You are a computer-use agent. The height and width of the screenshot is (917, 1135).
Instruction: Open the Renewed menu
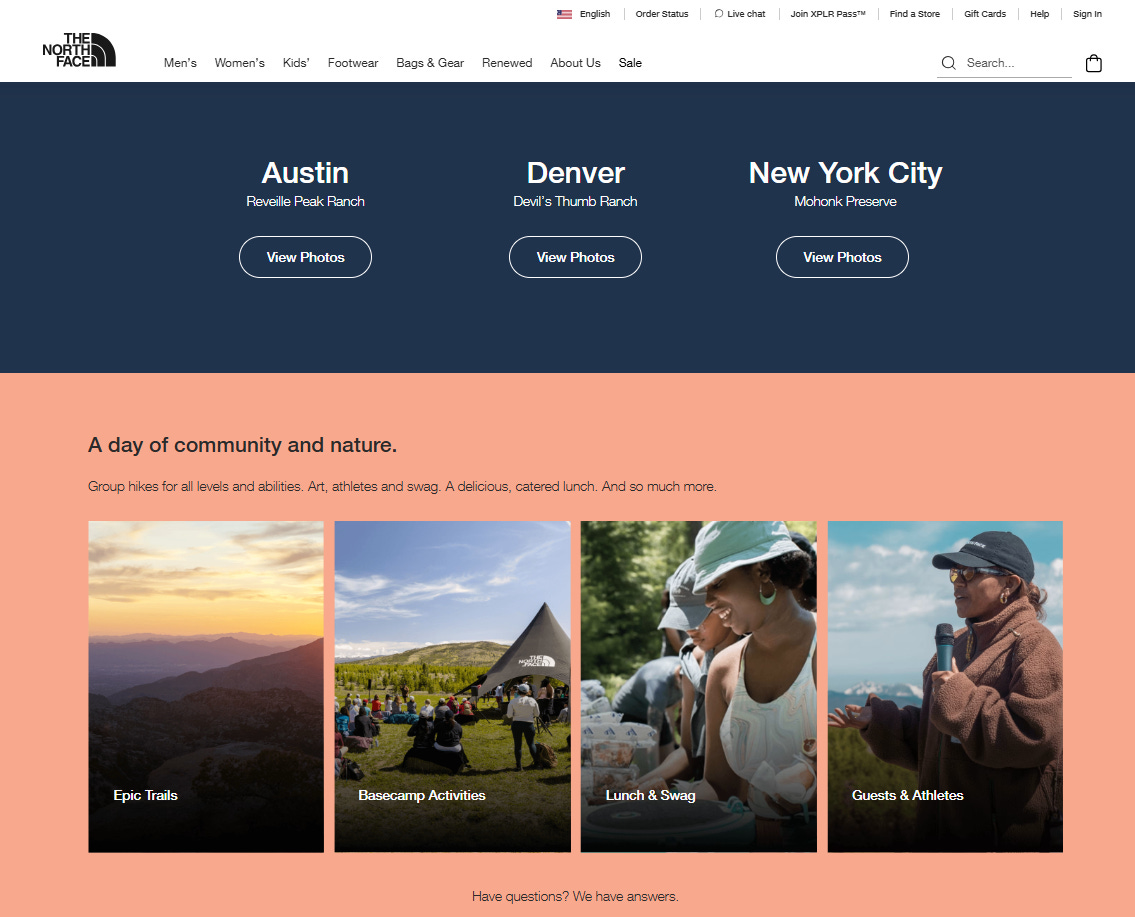click(x=507, y=63)
